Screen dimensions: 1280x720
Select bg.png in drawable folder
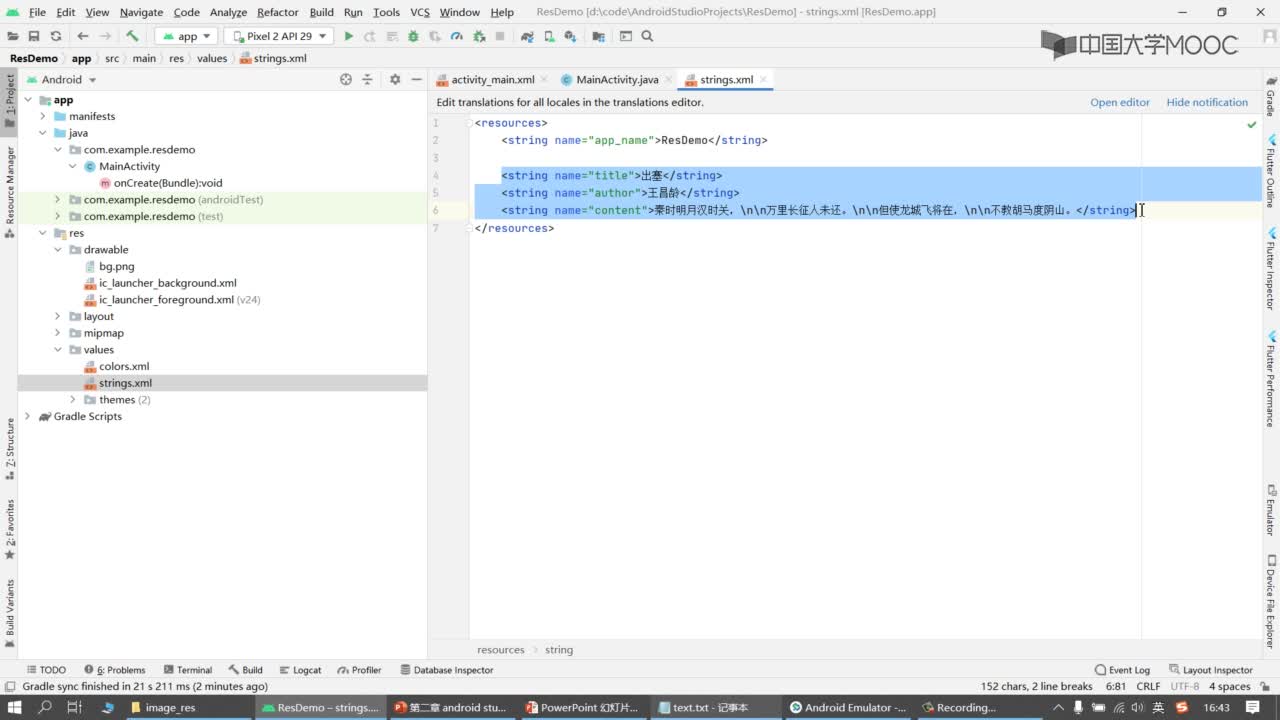tap(116, 266)
